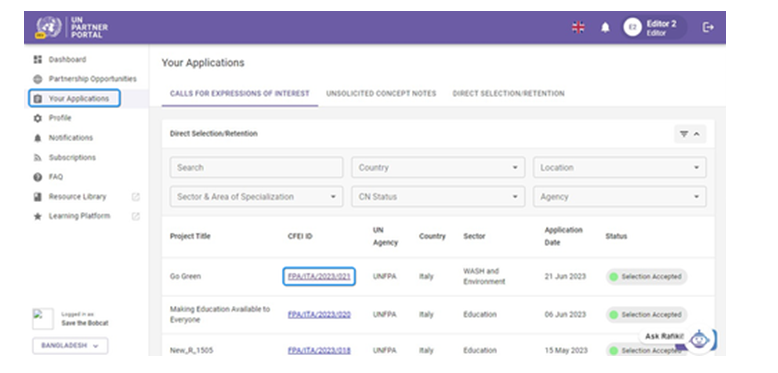This screenshot has width=778, height=373.
Task: Toggle the filter panel collapse button
Action: (690, 134)
